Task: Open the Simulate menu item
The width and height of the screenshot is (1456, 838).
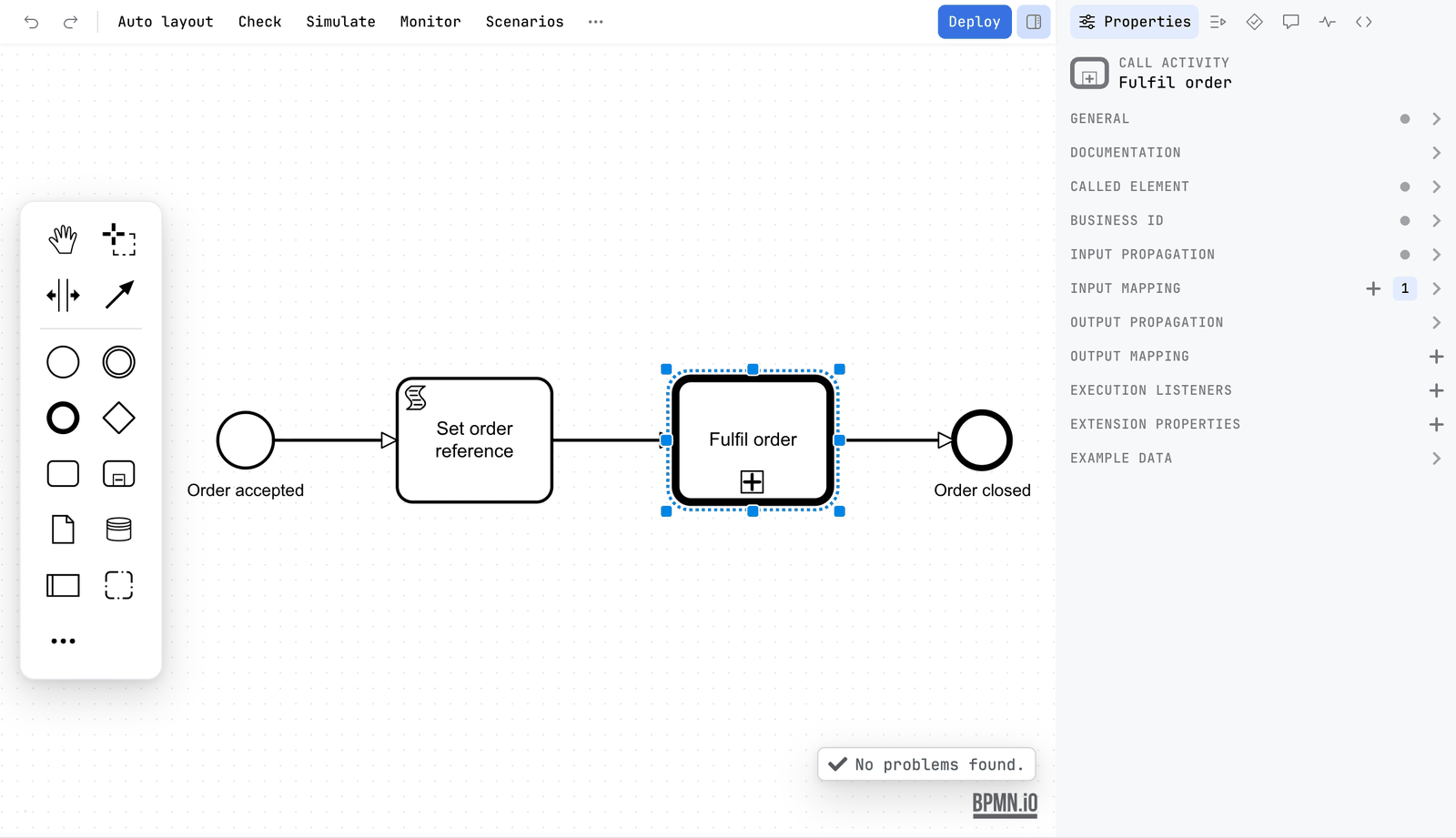Action: pos(340,22)
